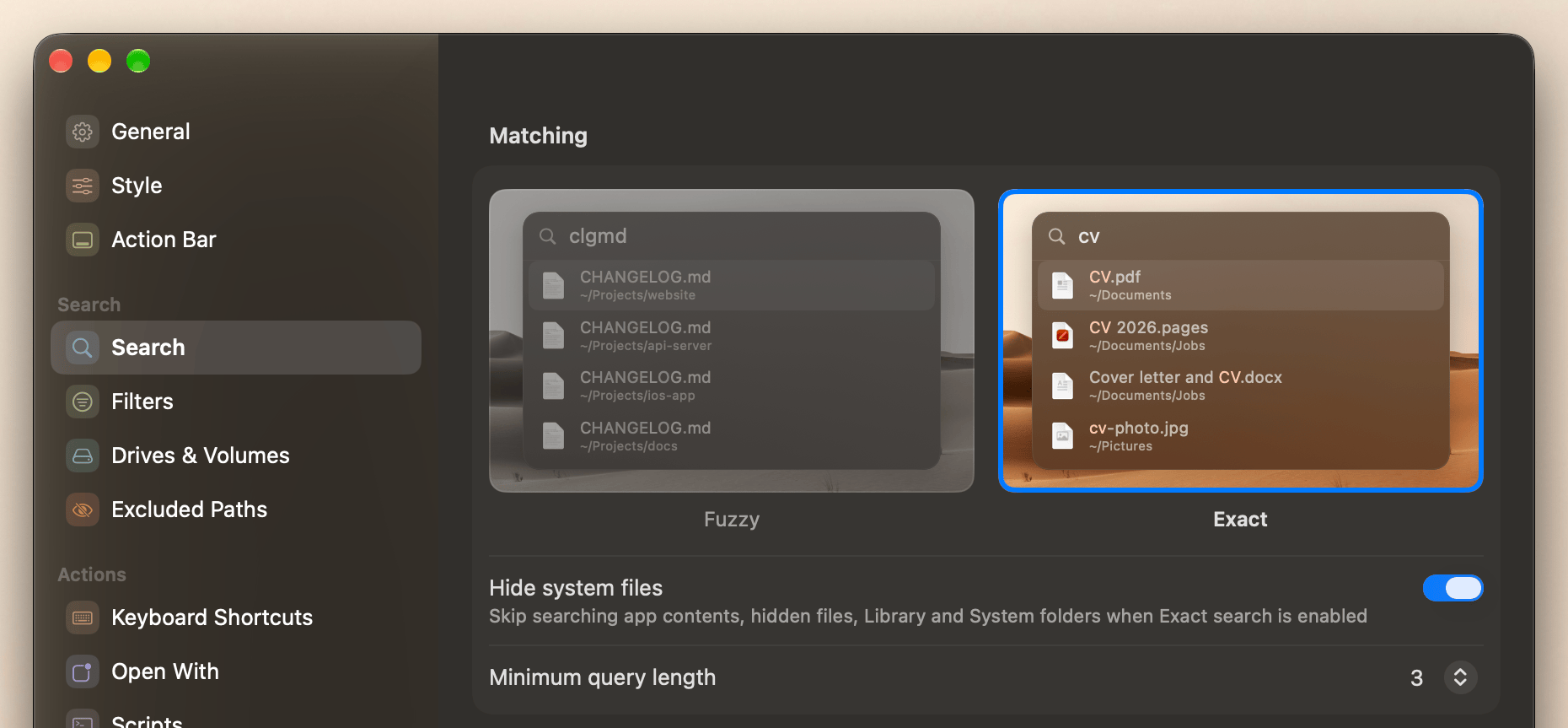Click the yellow minimize window button
Image resolution: width=1568 pixels, height=728 pixels.
click(x=99, y=61)
